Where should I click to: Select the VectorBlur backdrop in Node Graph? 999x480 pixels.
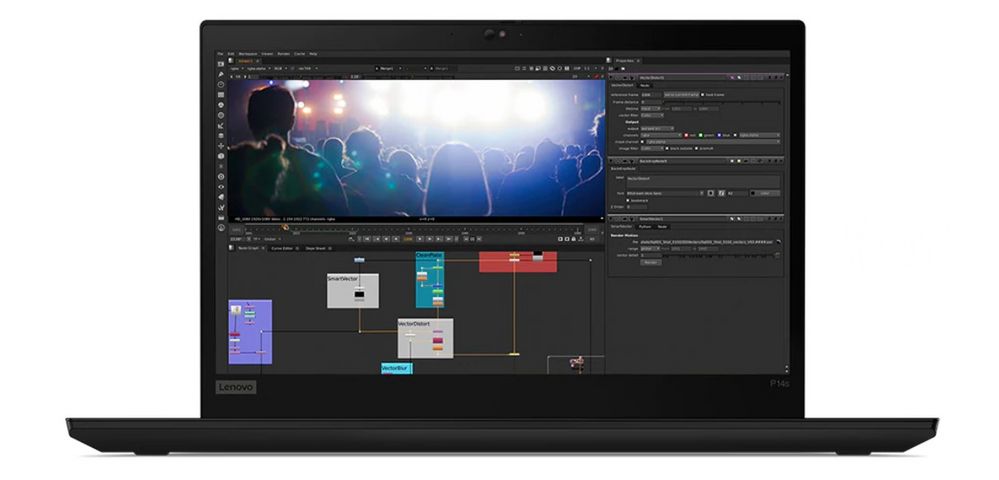coord(396,368)
